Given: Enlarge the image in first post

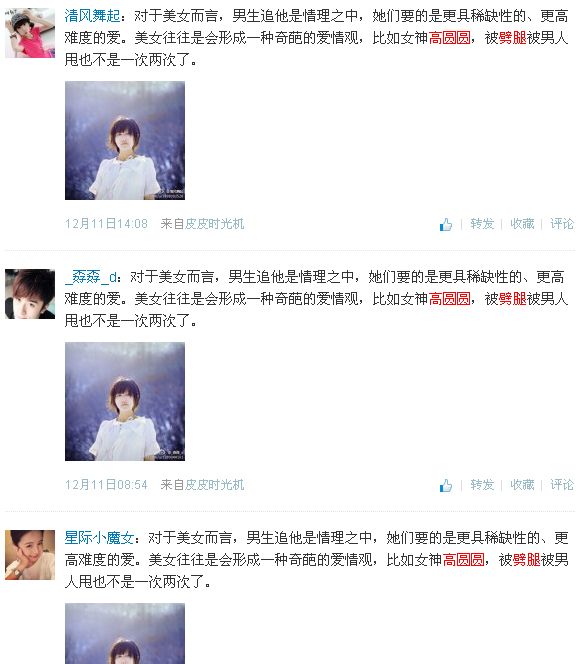Looking at the screenshot, I should pos(125,141).
